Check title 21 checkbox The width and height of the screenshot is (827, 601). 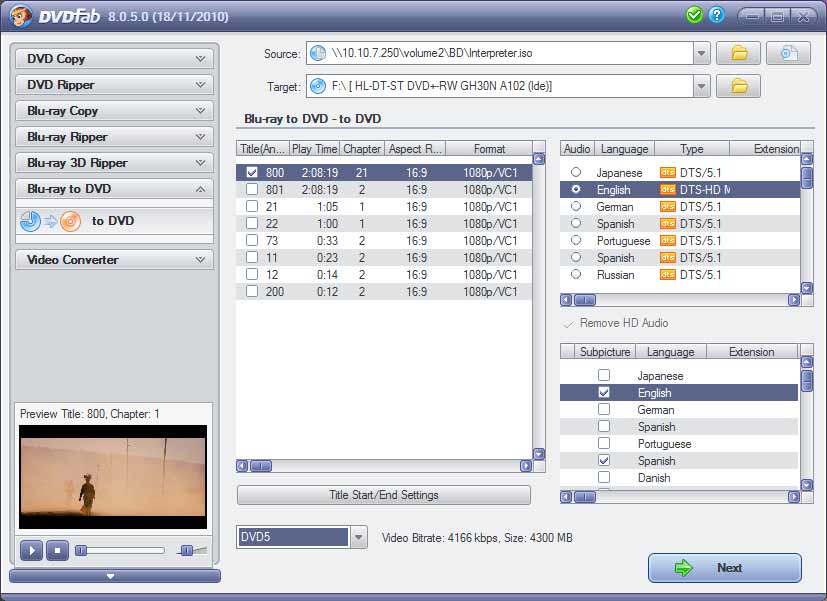point(252,206)
